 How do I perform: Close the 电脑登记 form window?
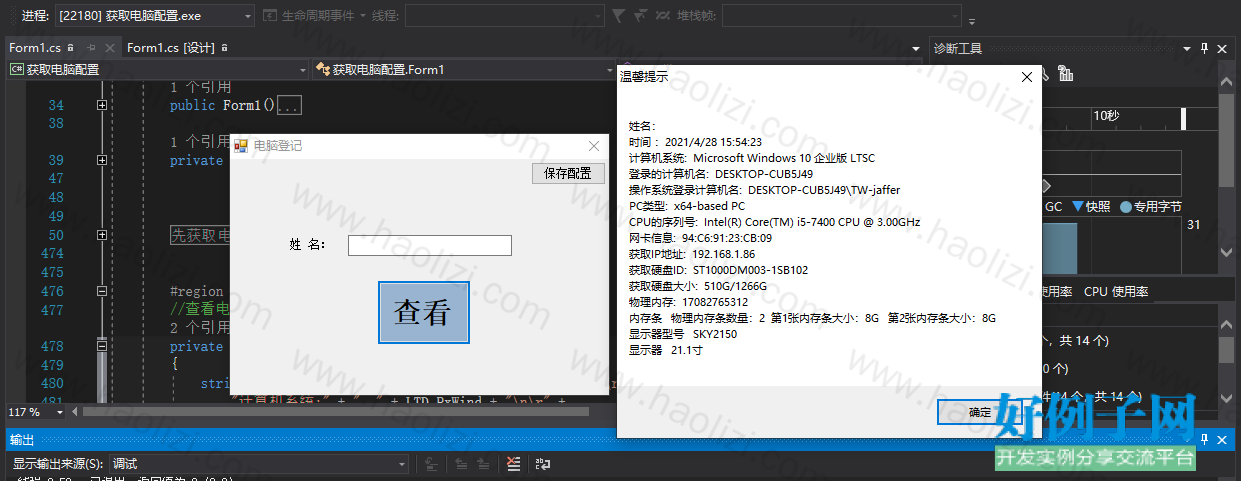[x=594, y=146]
